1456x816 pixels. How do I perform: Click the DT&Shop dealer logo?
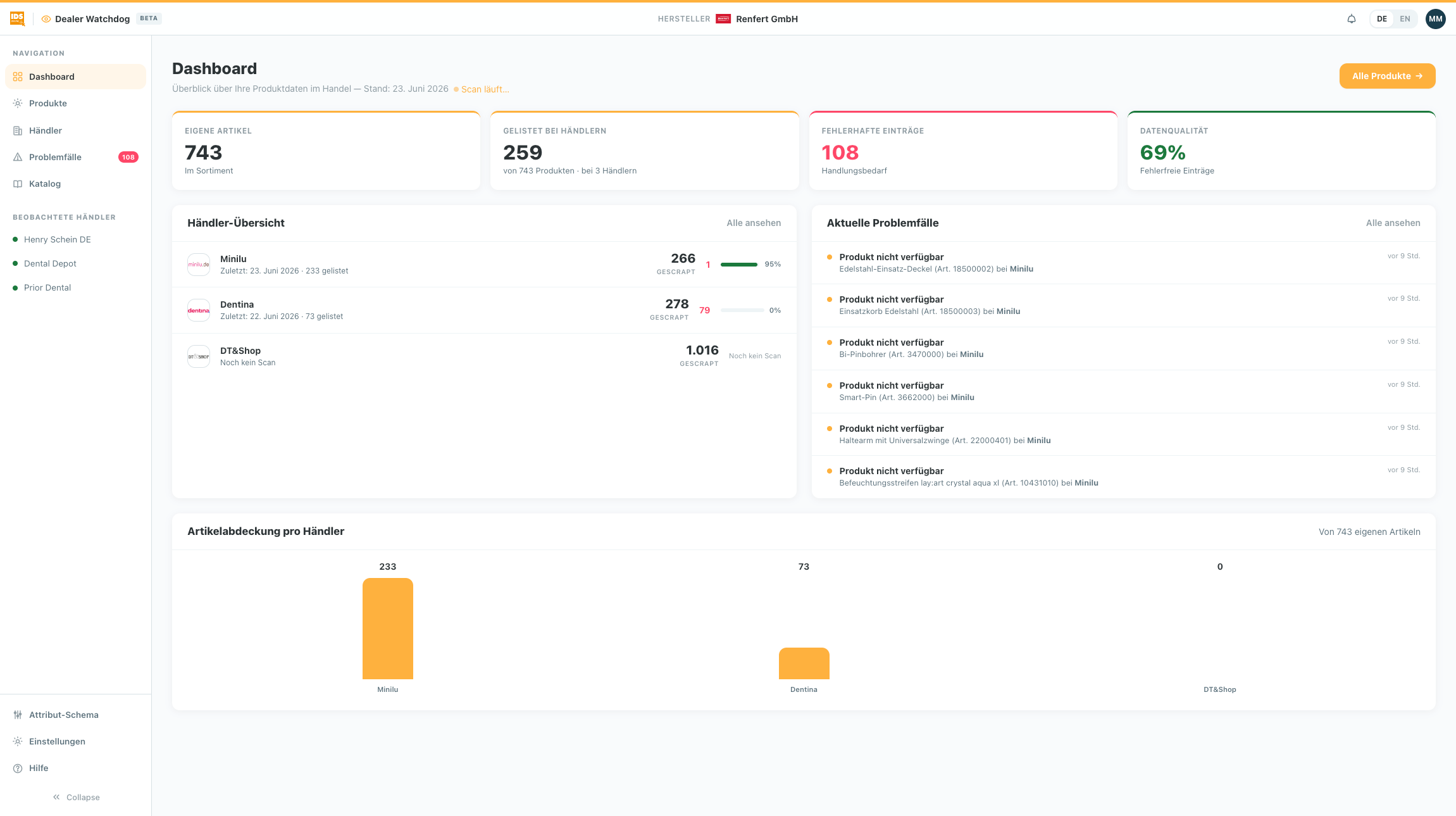point(199,356)
